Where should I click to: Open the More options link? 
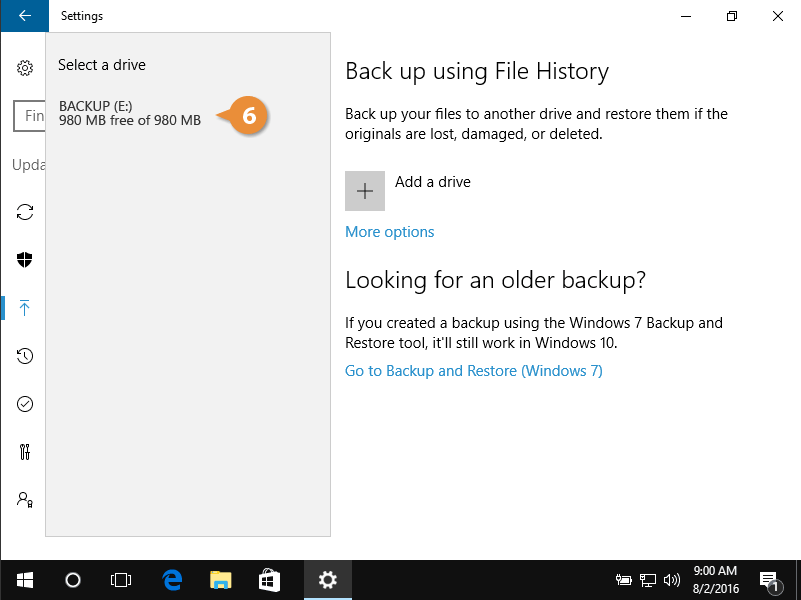[x=390, y=232]
